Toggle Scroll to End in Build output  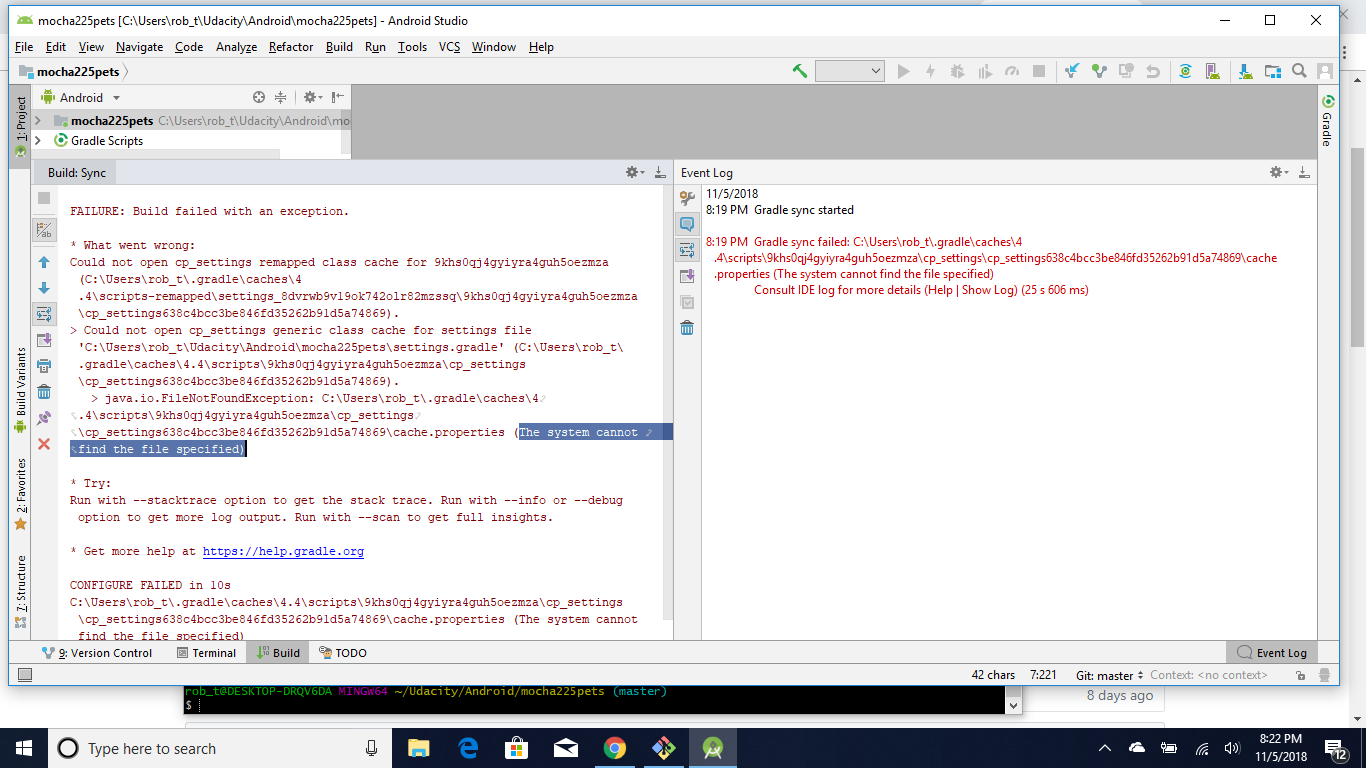coord(44,340)
